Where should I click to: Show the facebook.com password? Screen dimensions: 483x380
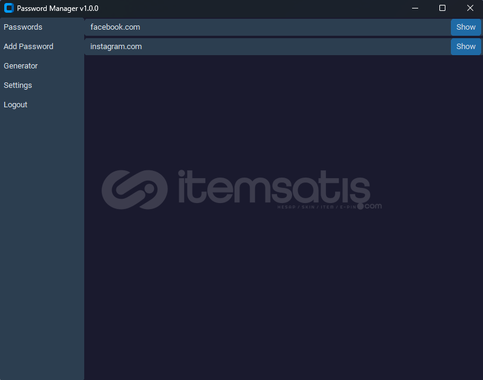466,27
